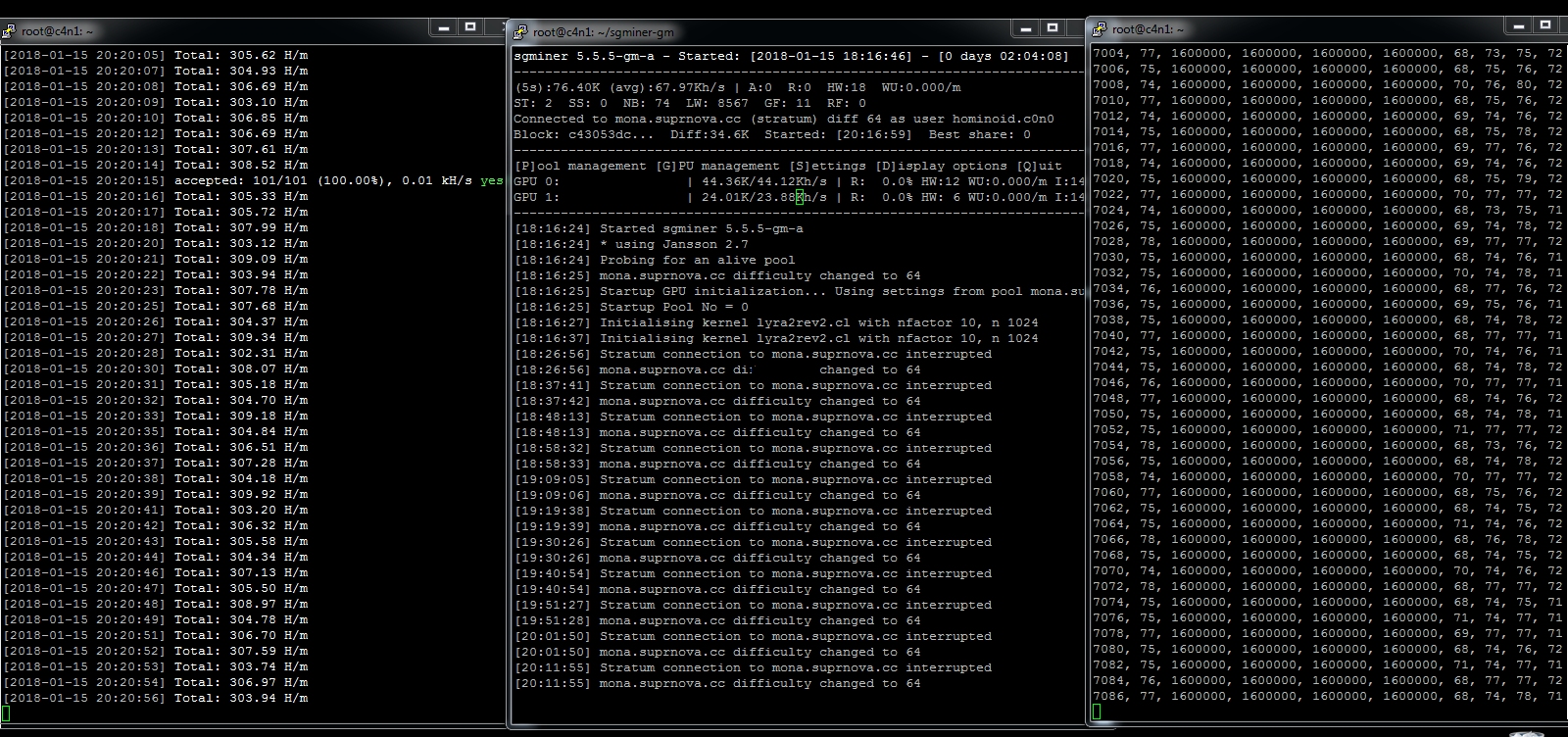Minimize the right terminal window
The width and height of the screenshot is (1568, 737).
1519,25
